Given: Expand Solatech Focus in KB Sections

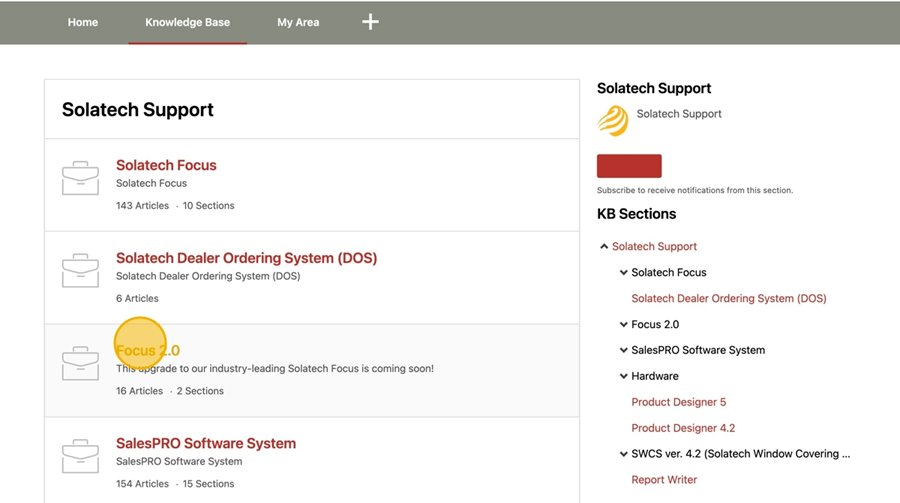Looking at the screenshot, I should 623,272.
